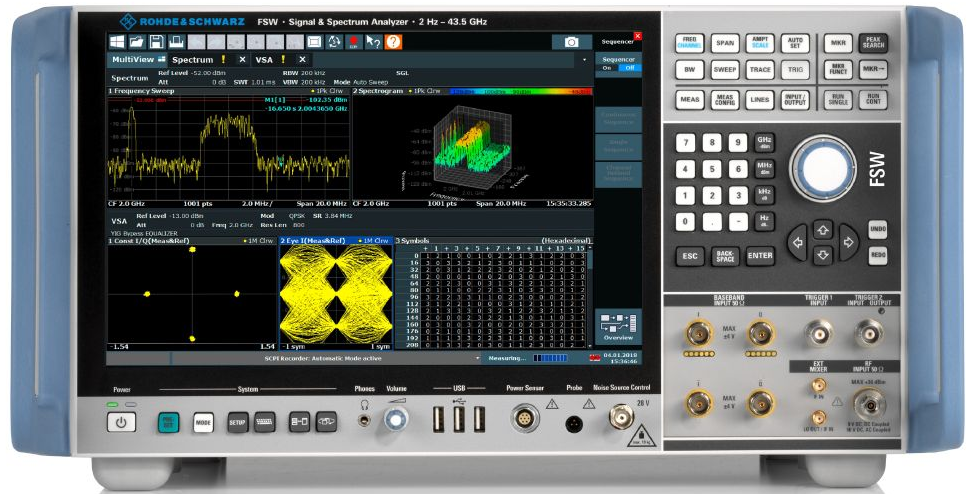Click the right arrow navigation key
Screen dimensions: 973x494
848,243
